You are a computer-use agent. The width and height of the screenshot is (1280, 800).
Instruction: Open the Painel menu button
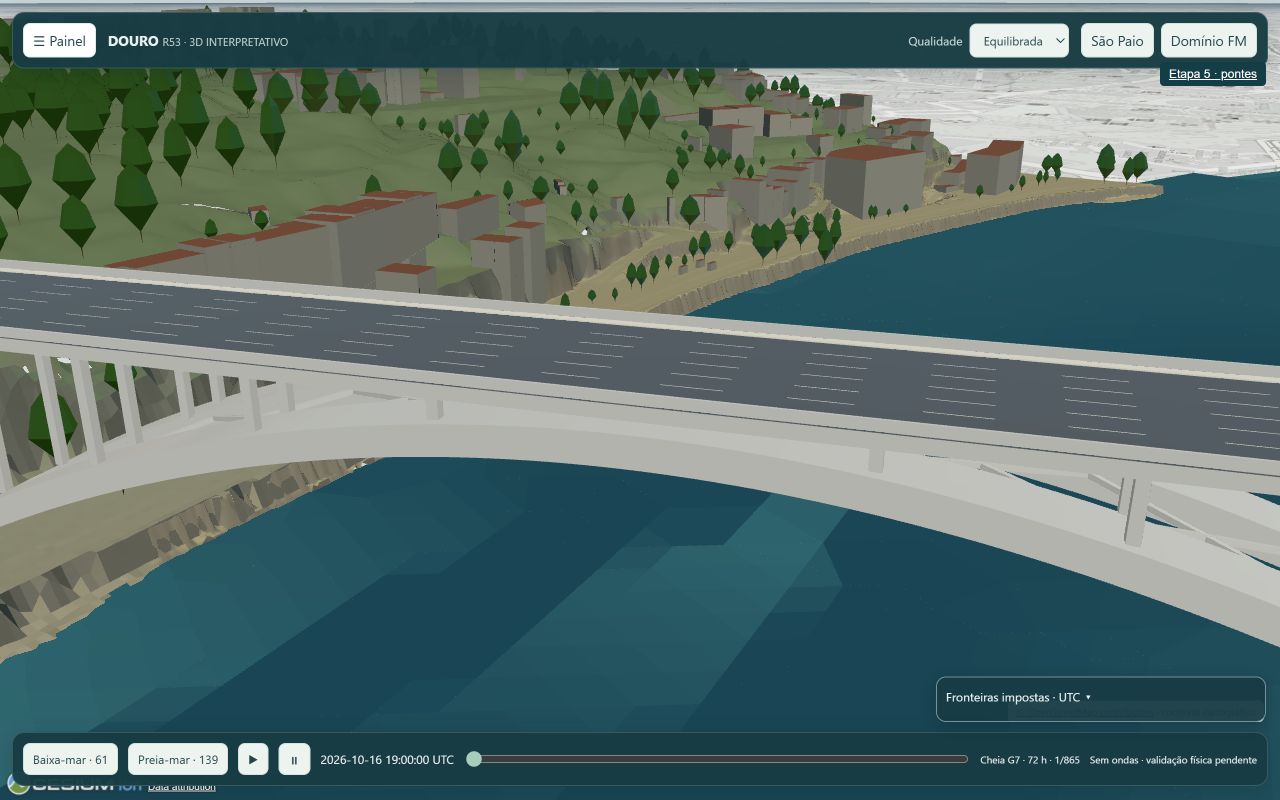point(59,41)
